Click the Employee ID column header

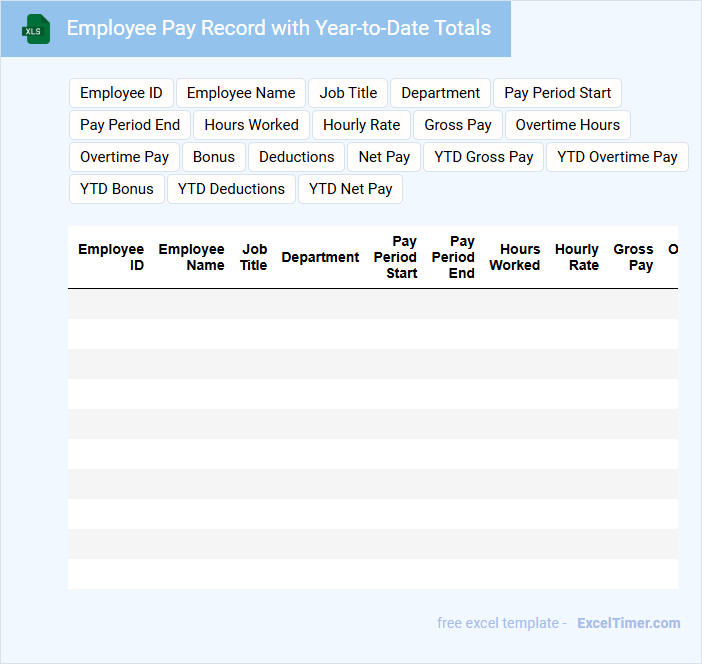pyautogui.click(x=111, y=257)
